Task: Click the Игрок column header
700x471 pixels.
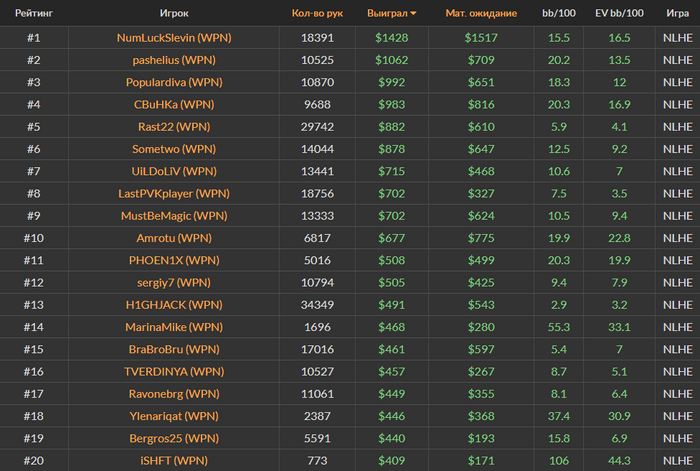Action: coord(174,13)
